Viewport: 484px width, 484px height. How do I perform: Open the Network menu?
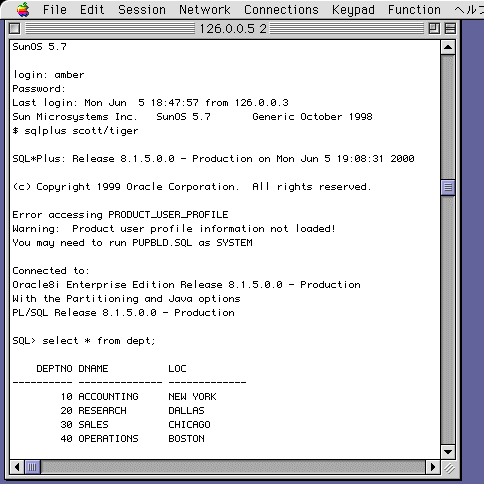coord(205,10)
